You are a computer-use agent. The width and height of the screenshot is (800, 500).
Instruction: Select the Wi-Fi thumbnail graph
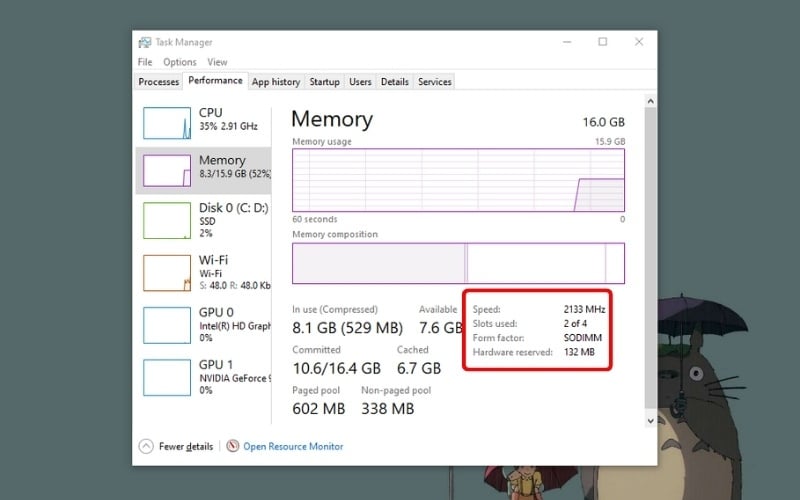click(x=167, y=273)
